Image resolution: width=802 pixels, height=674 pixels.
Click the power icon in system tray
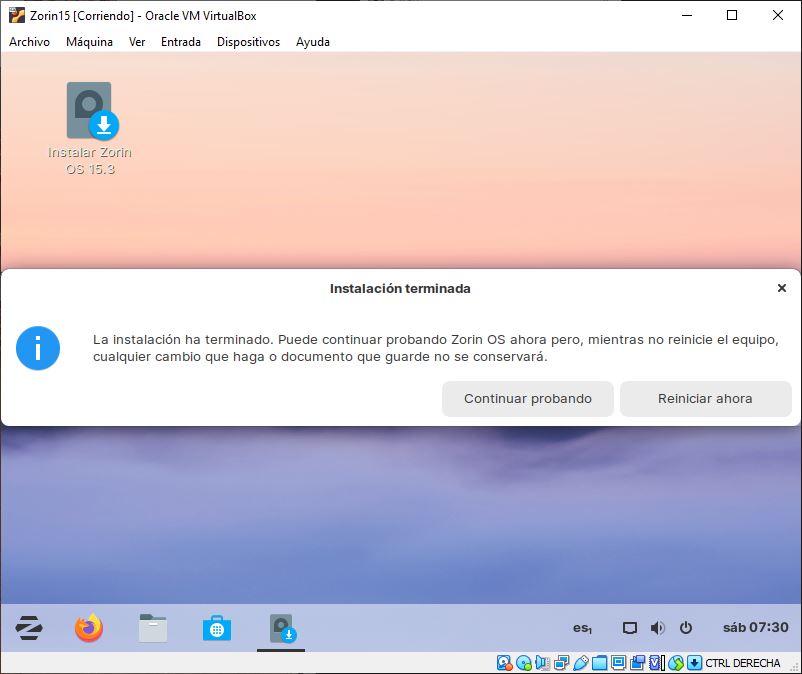(x=686, y=628)
